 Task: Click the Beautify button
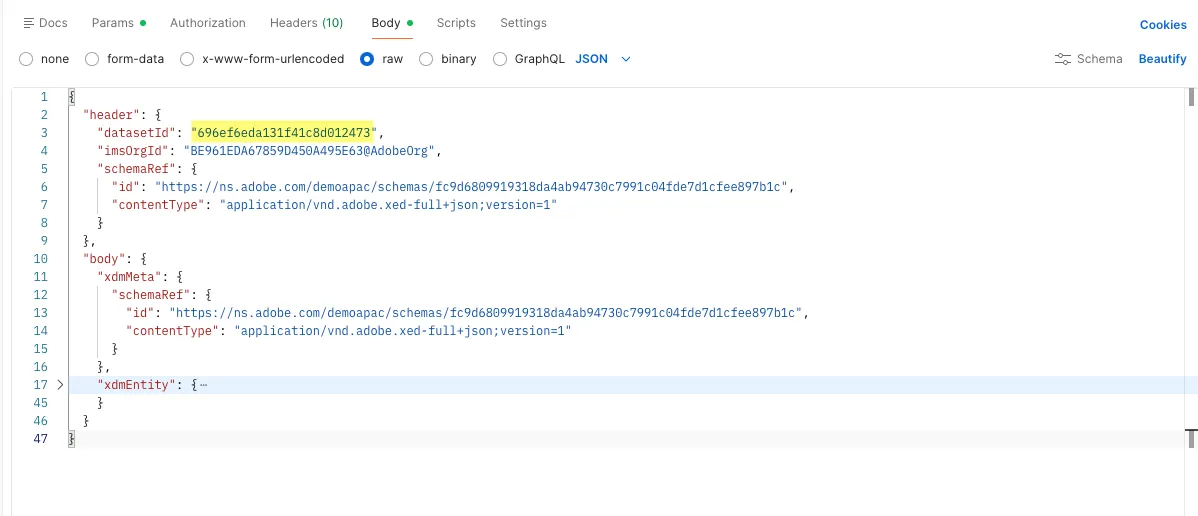(x=1162, y=59)
